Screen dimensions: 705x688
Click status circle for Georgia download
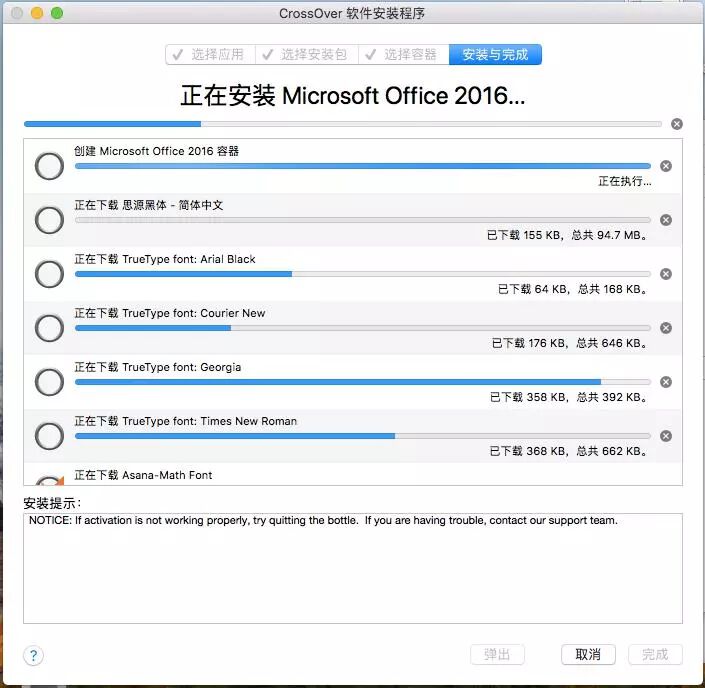pyautogui.click(x=49, y=382)
